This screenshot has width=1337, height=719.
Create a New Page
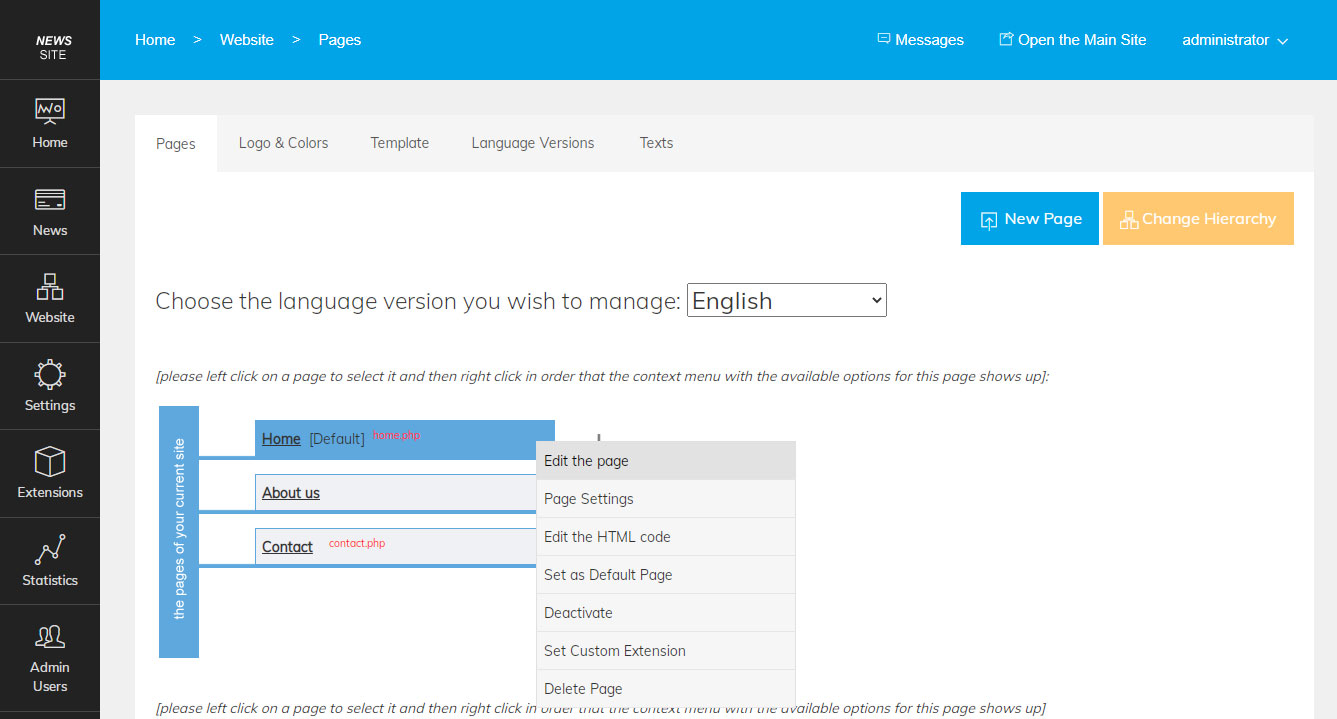pyautogui.click(x=1029, y=218)
